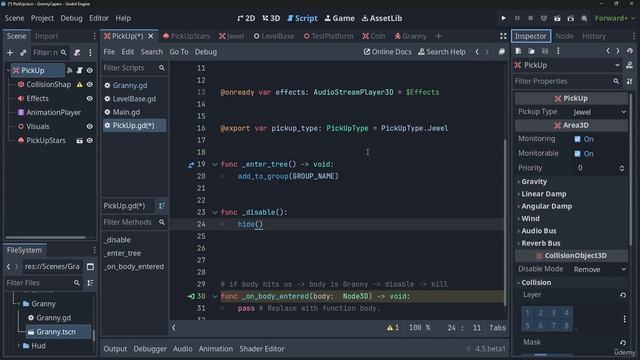Jump to _on_body_entered in methods list
The width and height of the screenshot is (640, 360).
134,267
